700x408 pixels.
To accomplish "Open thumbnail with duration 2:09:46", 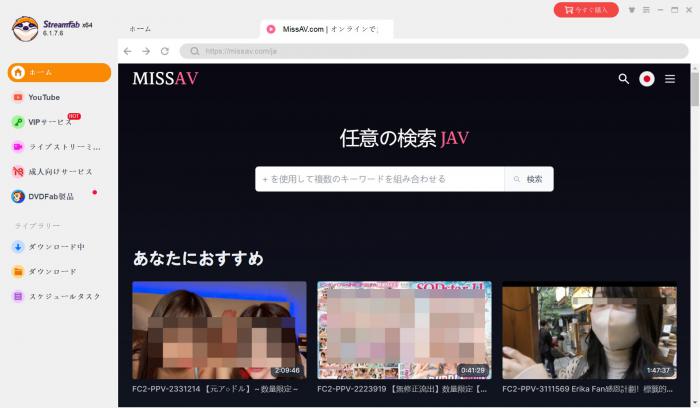I will coord(219,330).
